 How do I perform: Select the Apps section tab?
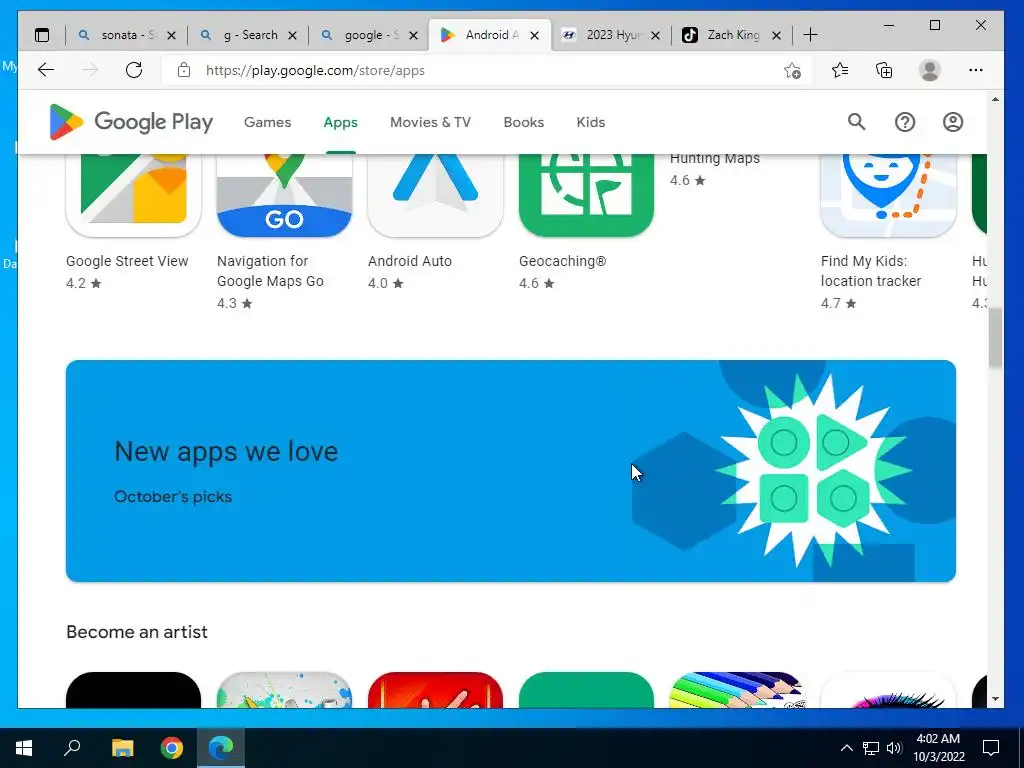pos(340,122)
